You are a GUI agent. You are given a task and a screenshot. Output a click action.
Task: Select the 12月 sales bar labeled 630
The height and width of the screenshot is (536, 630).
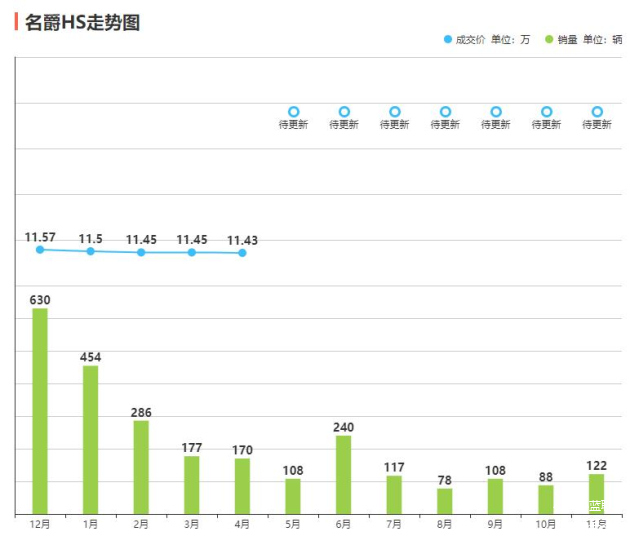click(x=40, y=411)
